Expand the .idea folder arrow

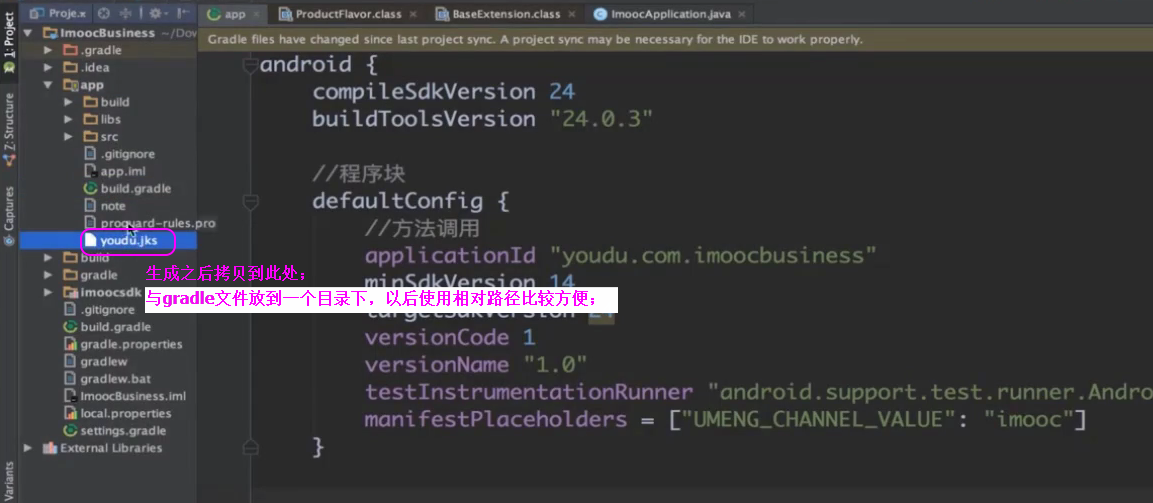[48, 68]
